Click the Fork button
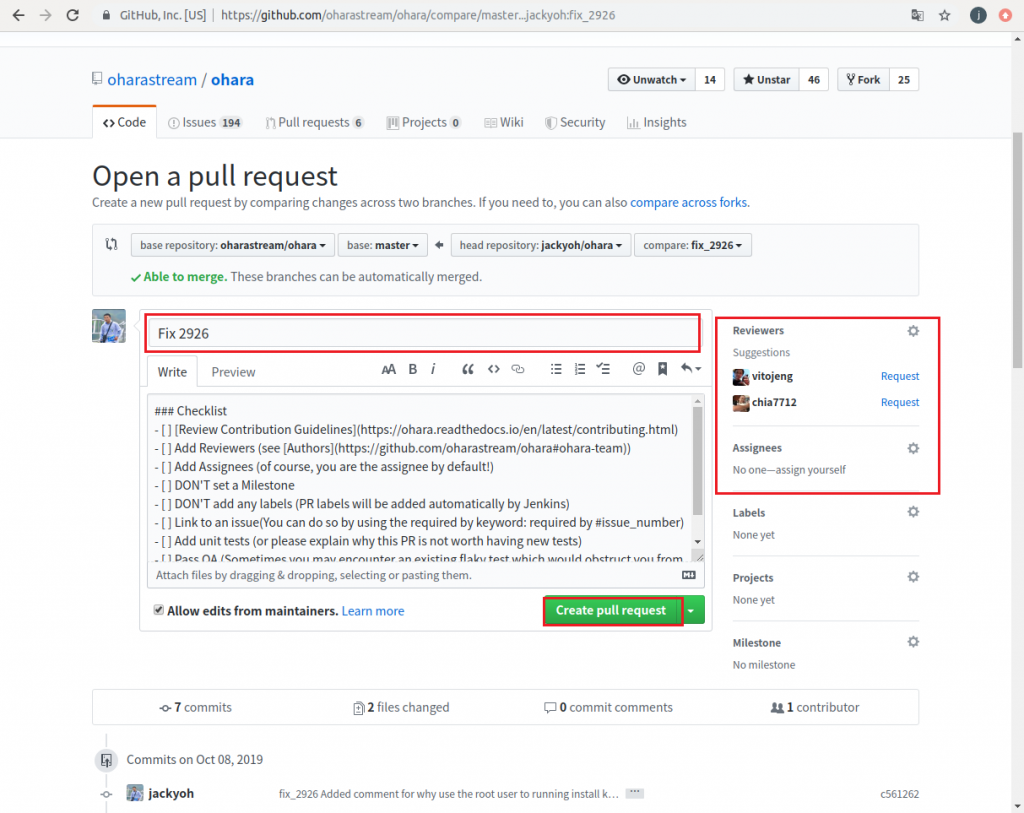The image size is (1024, 813). click(863, 80)
